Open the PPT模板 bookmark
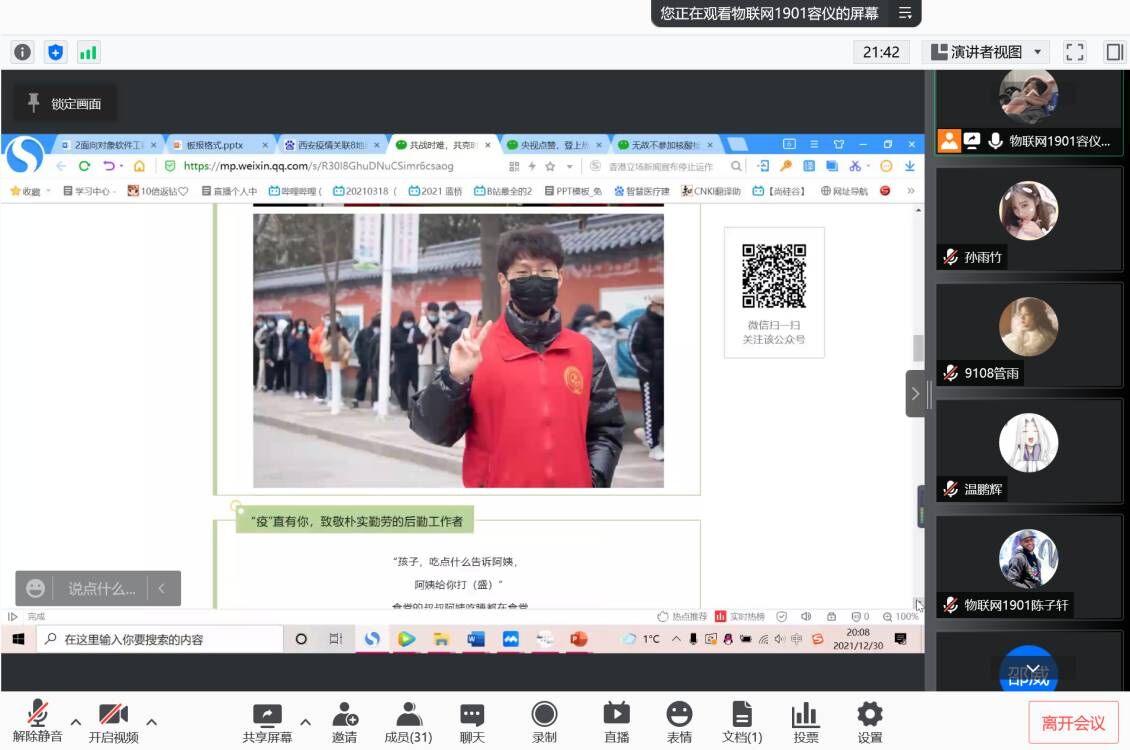Screen dimensions: 1130x750 pos(573,191)
